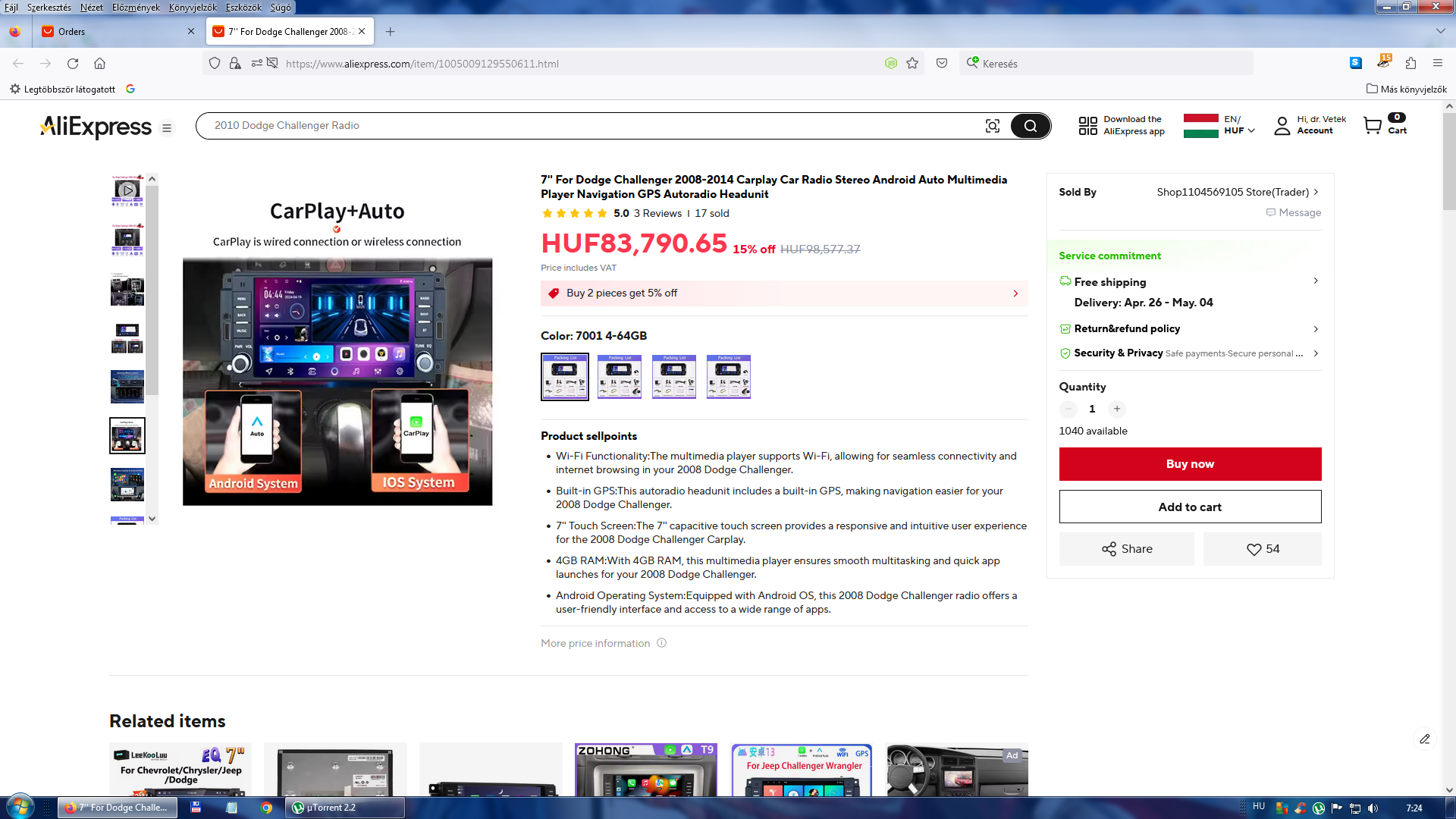Image resolution: width=1456 pixels, height=819 pixels.
Task: Select the second color variant thumbnail
Action: click(x=619, y=377)
